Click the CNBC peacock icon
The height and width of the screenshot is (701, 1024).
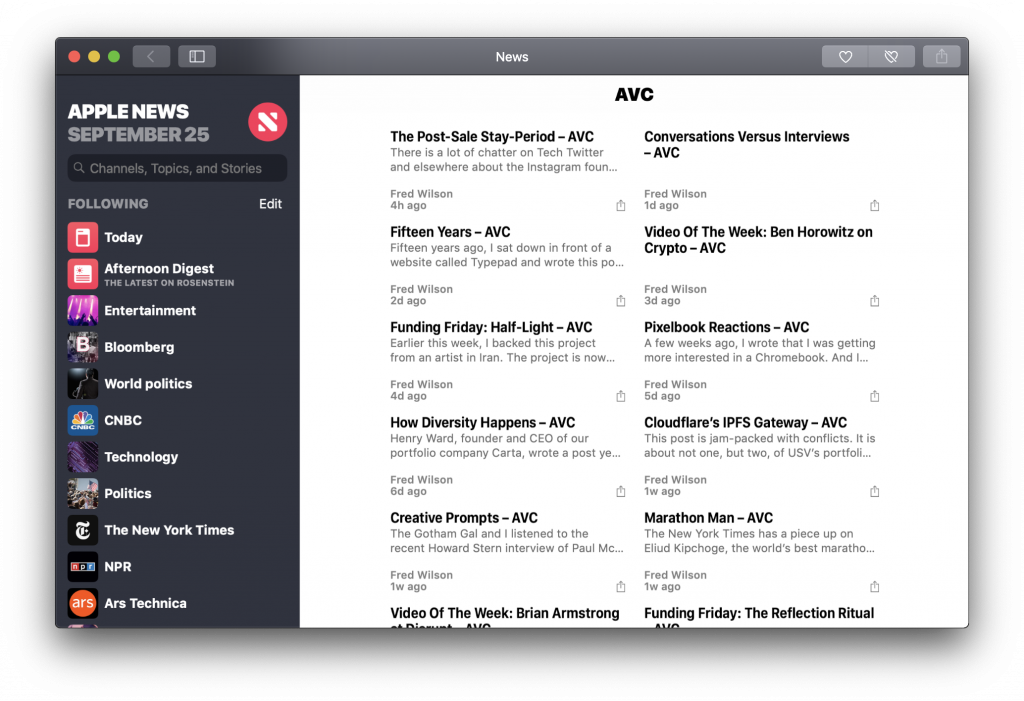(x=83, y=420)
